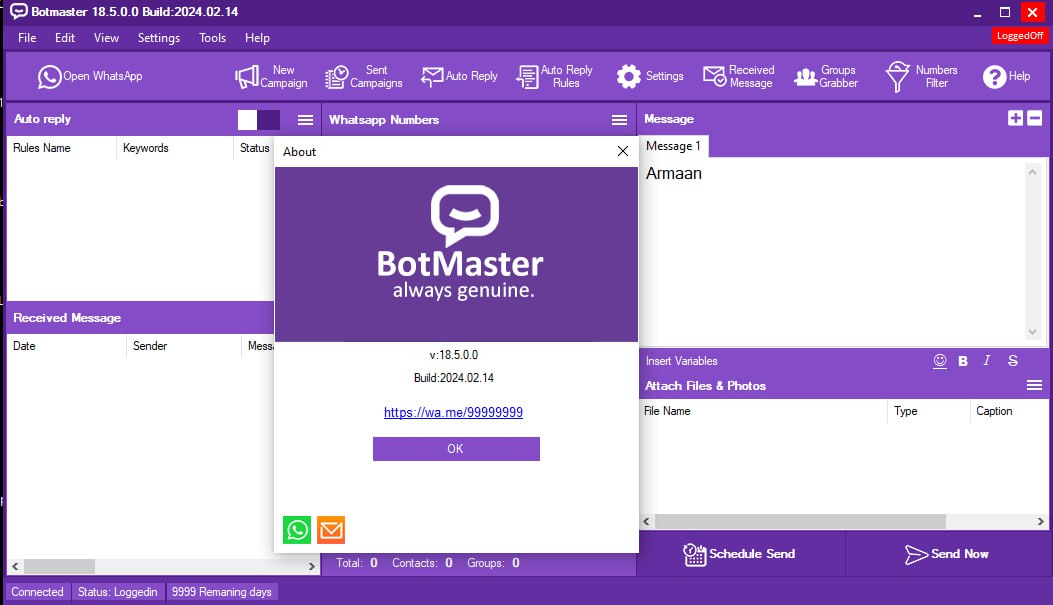Open Auto Reply Rules

(555, 77)
